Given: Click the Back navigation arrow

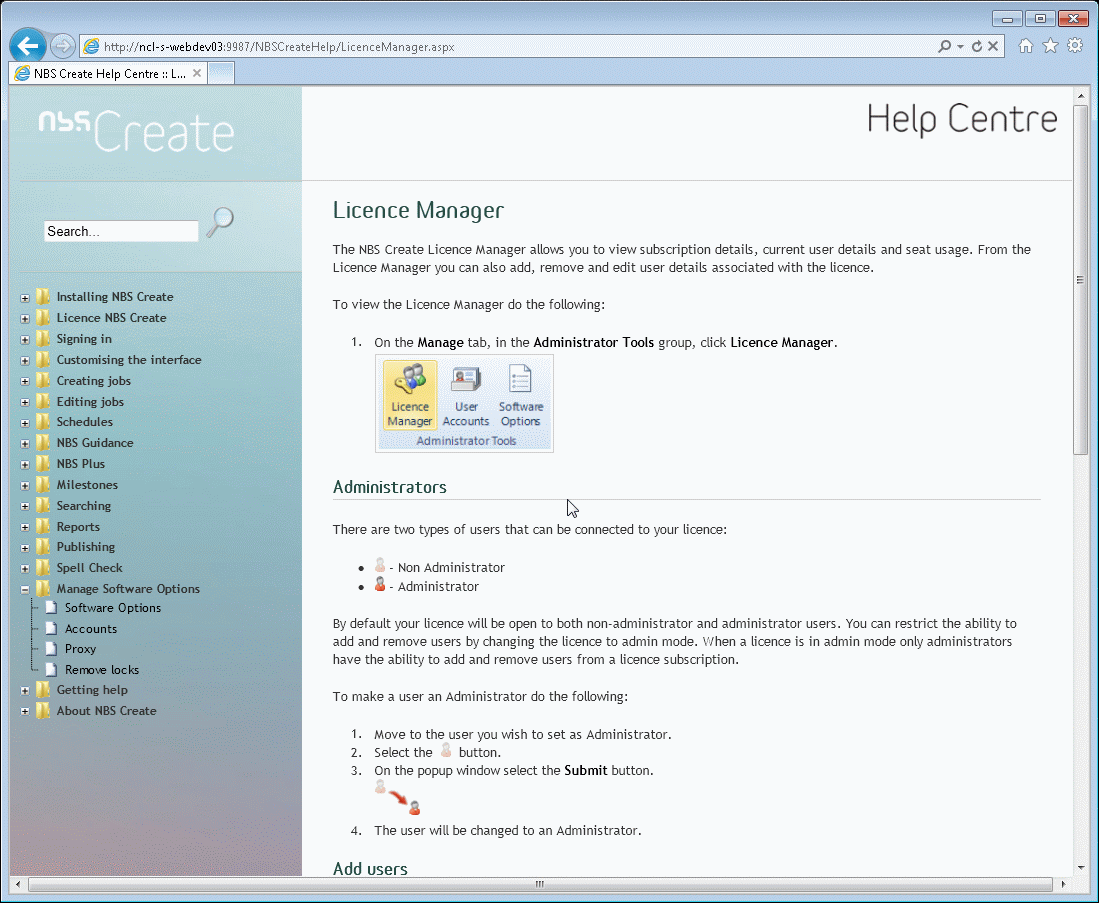Looking at the screenshot, I should pyautogui.click(x=27, y=45).
